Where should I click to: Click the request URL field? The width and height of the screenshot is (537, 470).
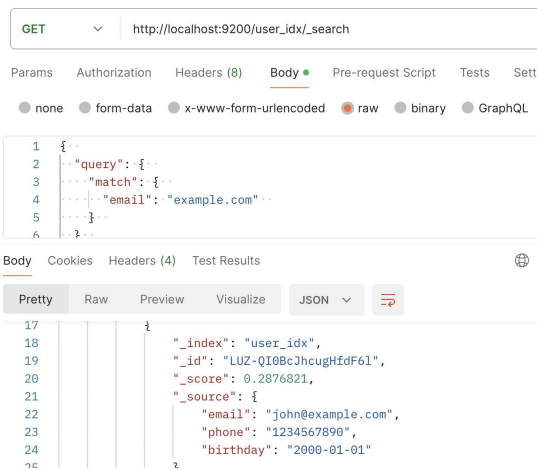pos(329,29)
